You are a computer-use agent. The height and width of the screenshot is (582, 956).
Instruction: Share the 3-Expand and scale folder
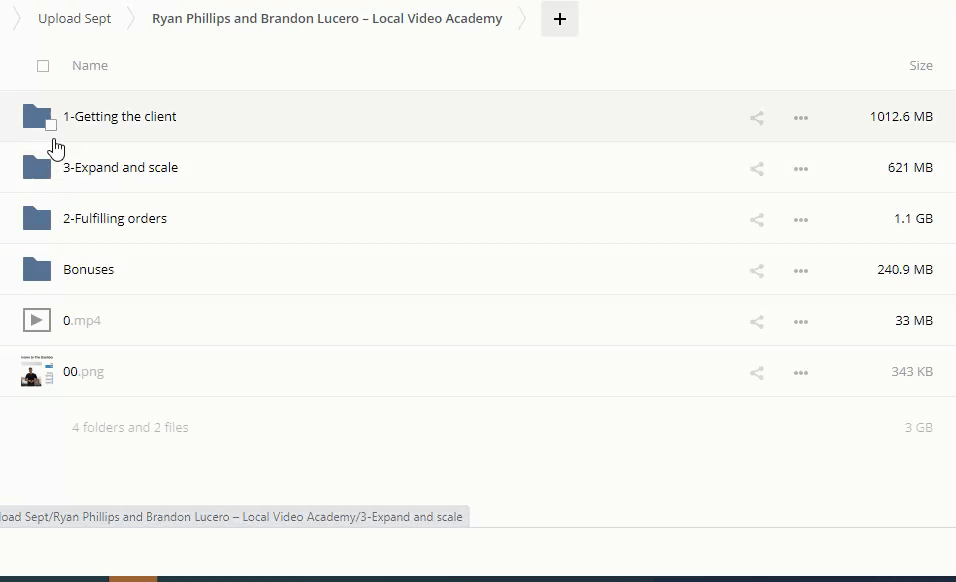[757, 169]
